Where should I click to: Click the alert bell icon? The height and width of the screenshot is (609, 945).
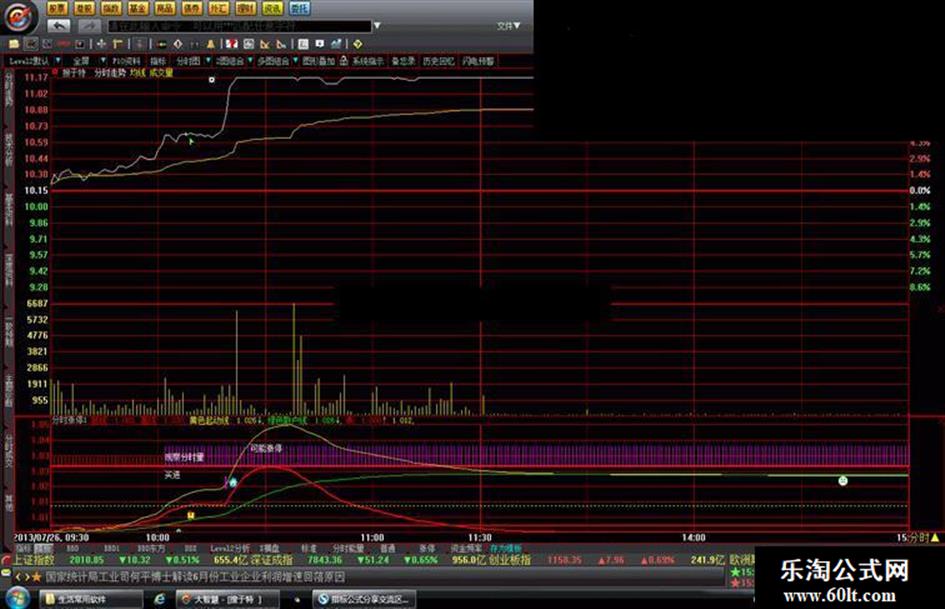(x=211, y=44)
